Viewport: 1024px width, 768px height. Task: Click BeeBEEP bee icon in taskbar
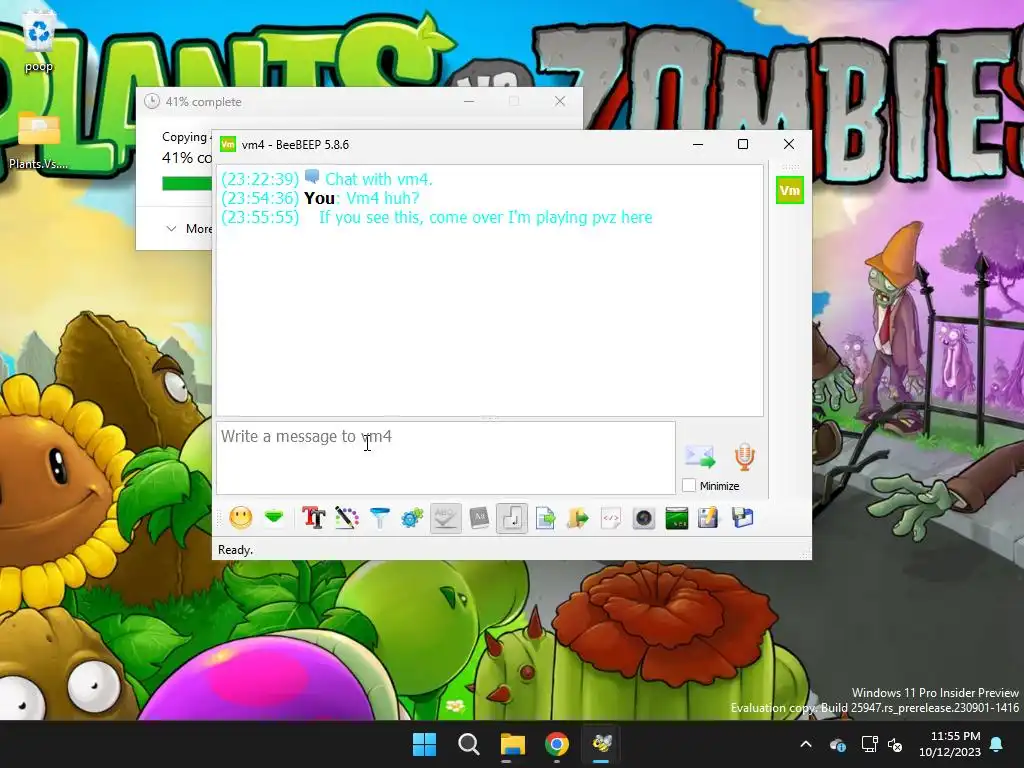601,744
